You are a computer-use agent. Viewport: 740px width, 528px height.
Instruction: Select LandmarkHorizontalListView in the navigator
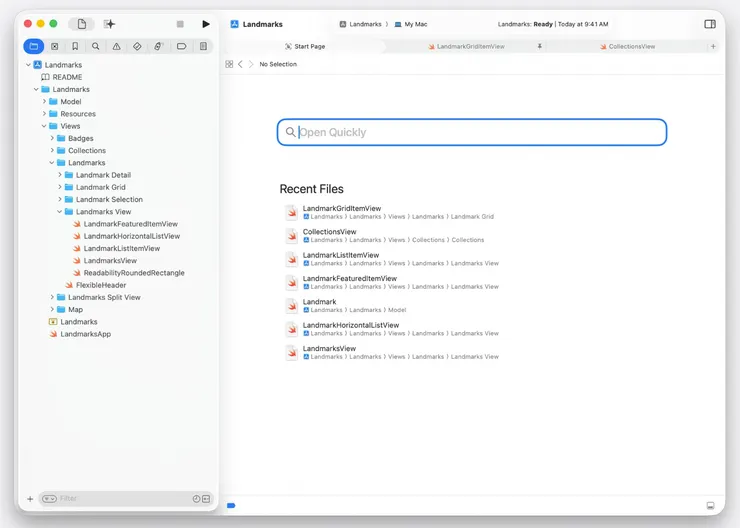coord(126,236)
